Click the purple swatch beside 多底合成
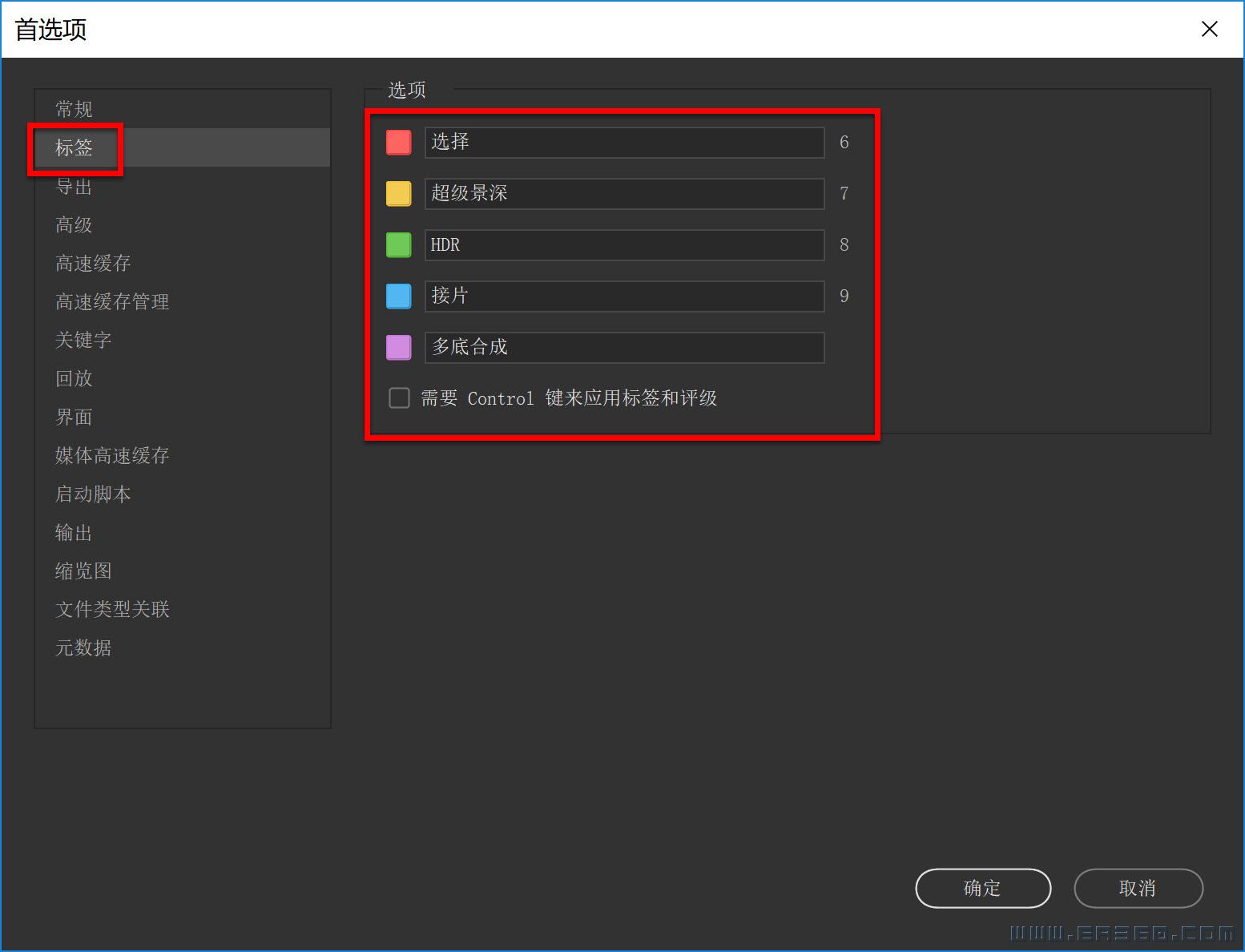This screenshot has width=1245, height=952. click(x=398, y=347)
